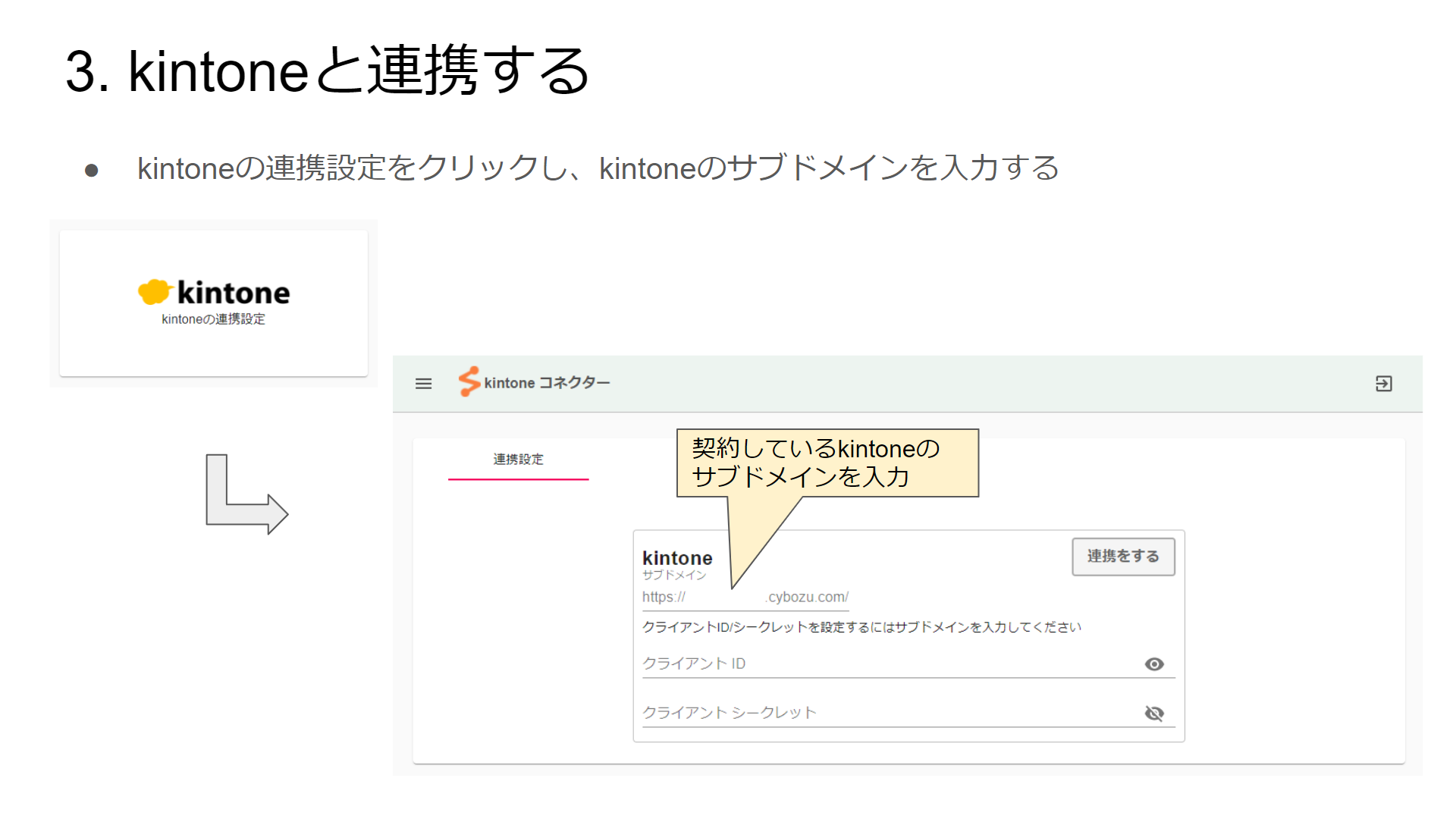
Task: Click the bullet text about kintoneのサブドメイン
Action: pos(598,168)
